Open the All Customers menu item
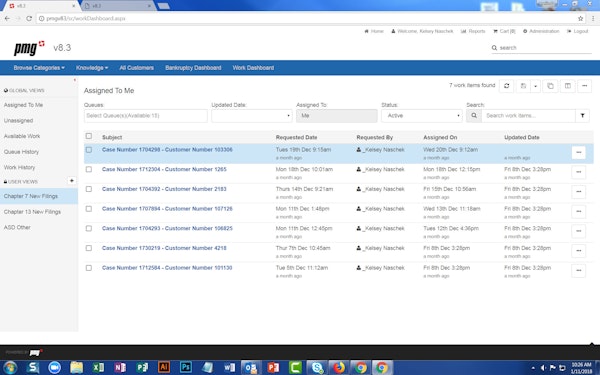 coord(137,68)
